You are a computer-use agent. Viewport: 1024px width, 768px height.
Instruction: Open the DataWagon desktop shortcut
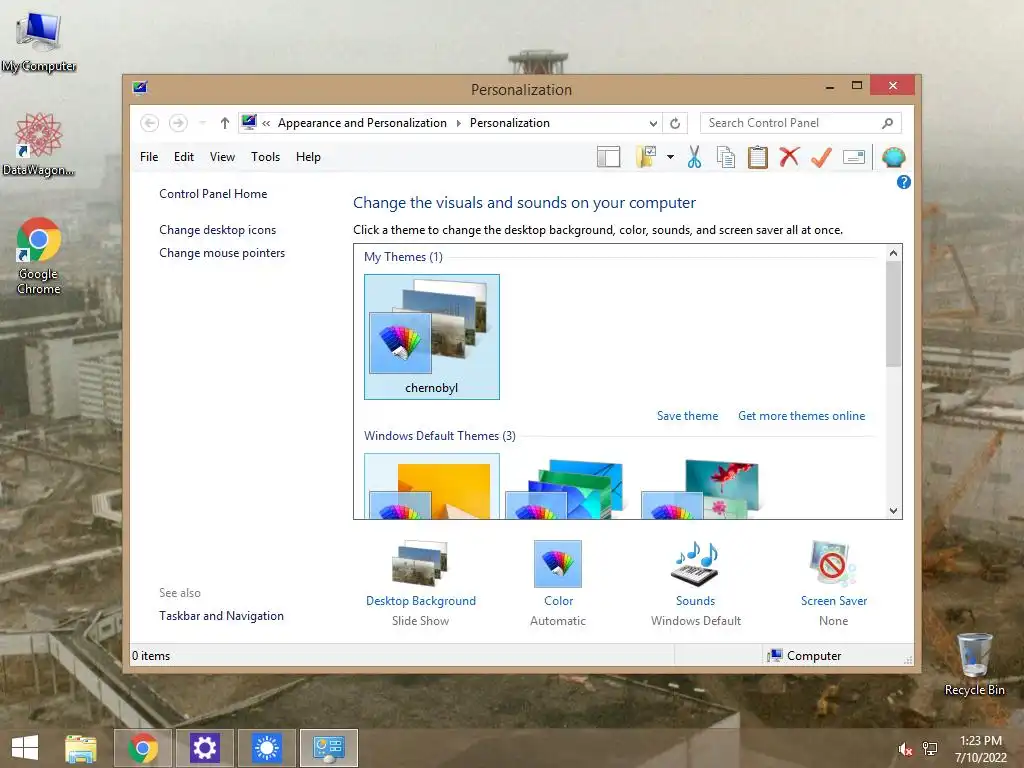pos(39,144)
